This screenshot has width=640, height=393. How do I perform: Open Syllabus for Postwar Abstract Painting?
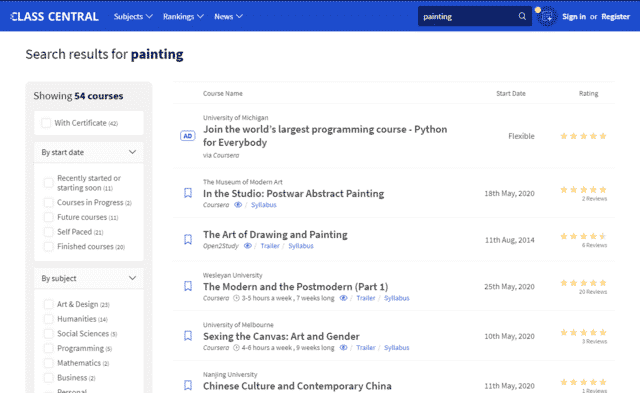(264, 205)
